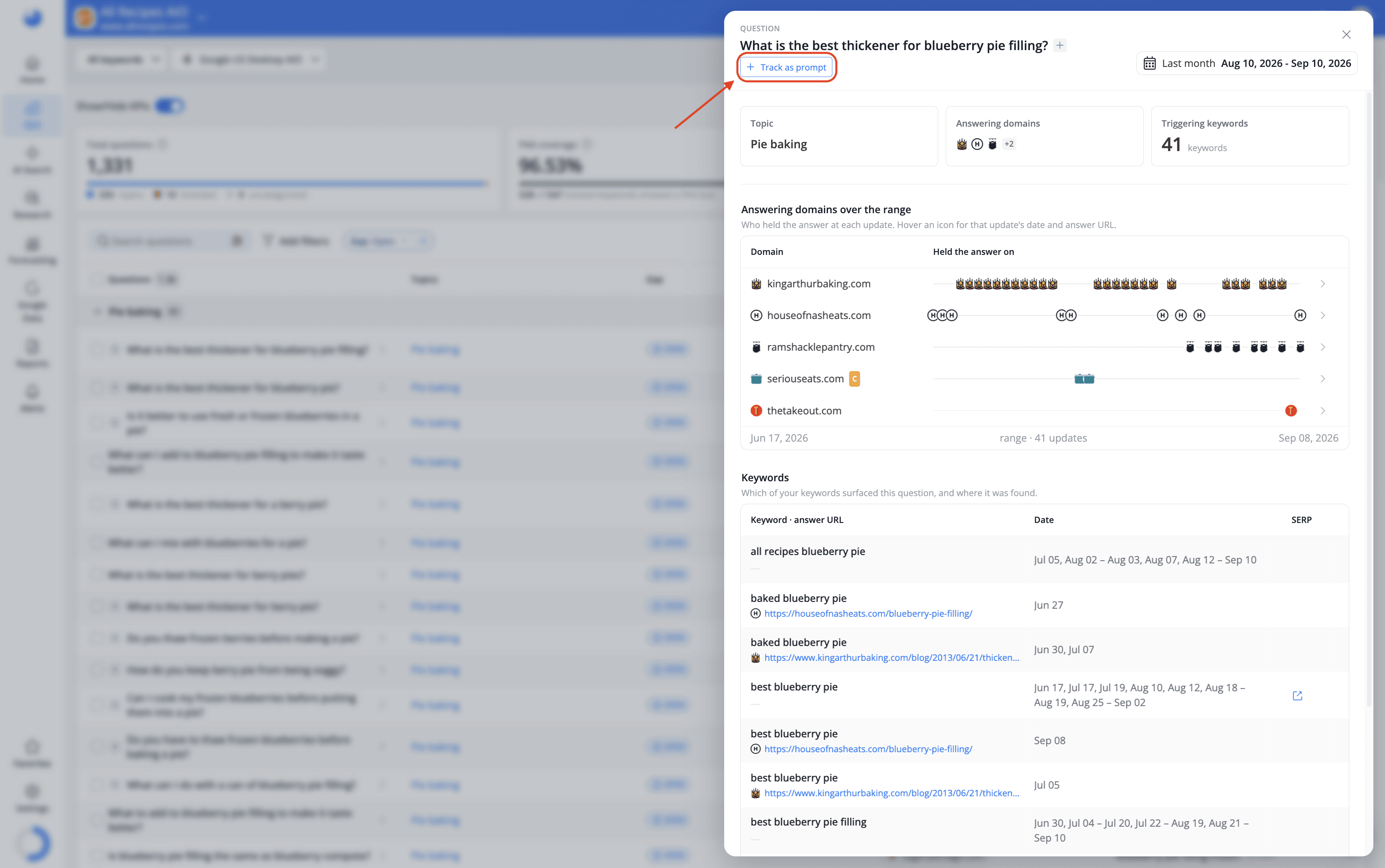Close the question details panel

(x=1346, y=34)
